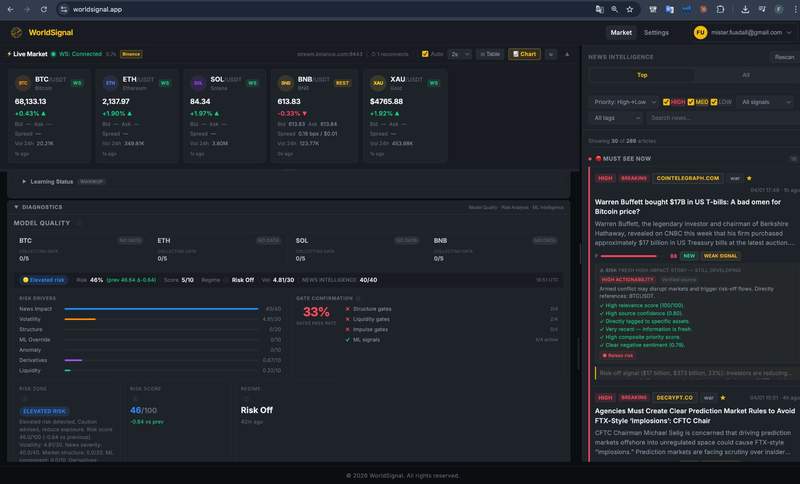Open the 2s refresh interval dropdown
Screen dimensions: 800x484
coord(459,54)
